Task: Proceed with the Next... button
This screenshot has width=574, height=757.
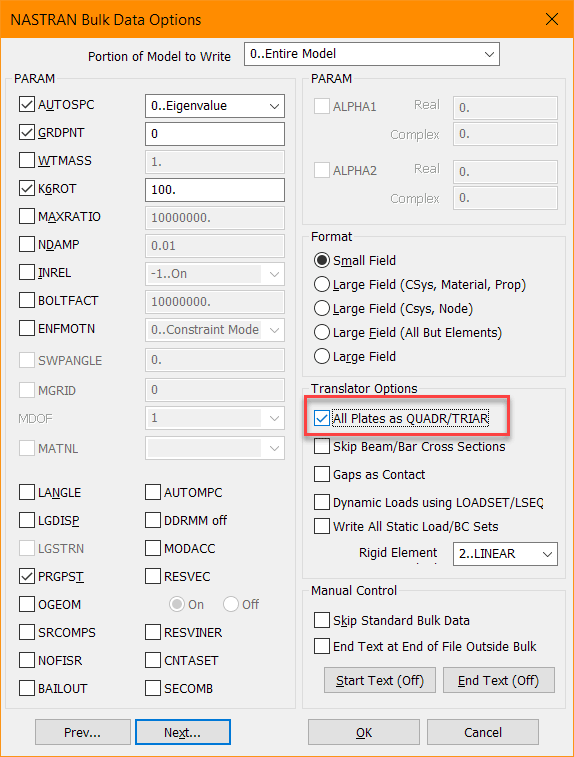Action: (x=182, y=732)
